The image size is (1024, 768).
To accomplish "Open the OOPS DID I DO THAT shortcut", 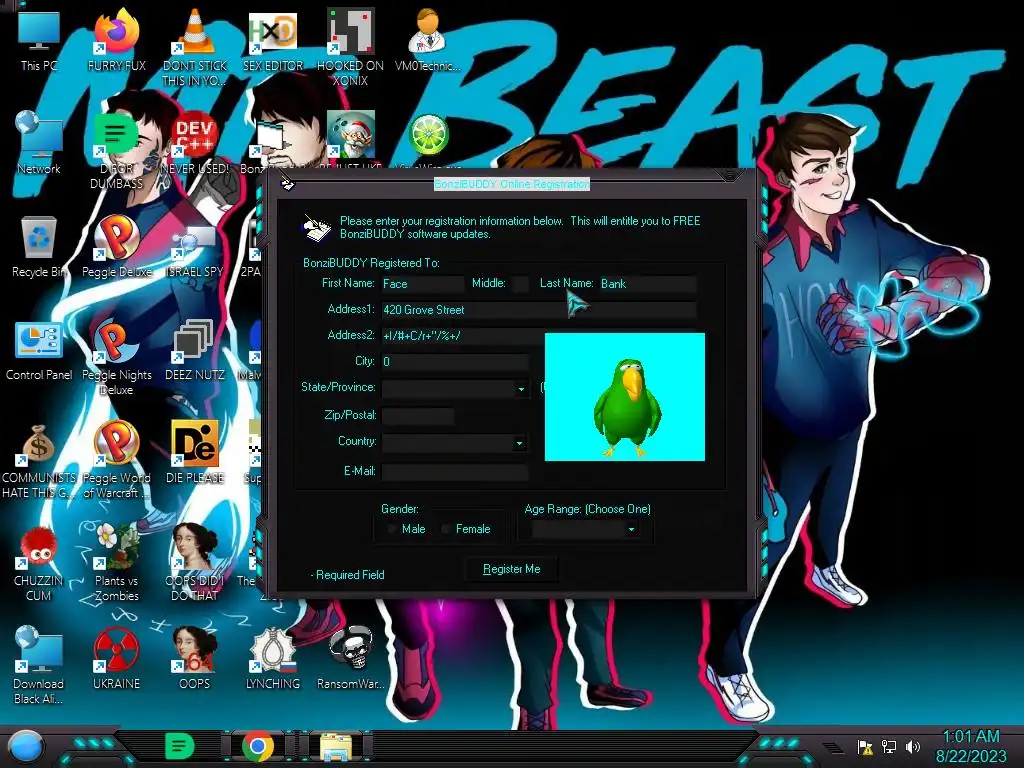I will [x=195, y=563].
